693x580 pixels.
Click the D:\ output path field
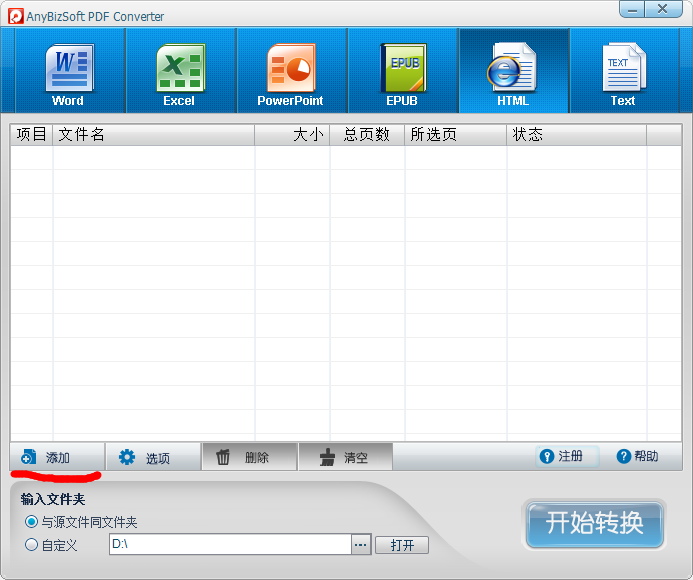pos(230,544)
